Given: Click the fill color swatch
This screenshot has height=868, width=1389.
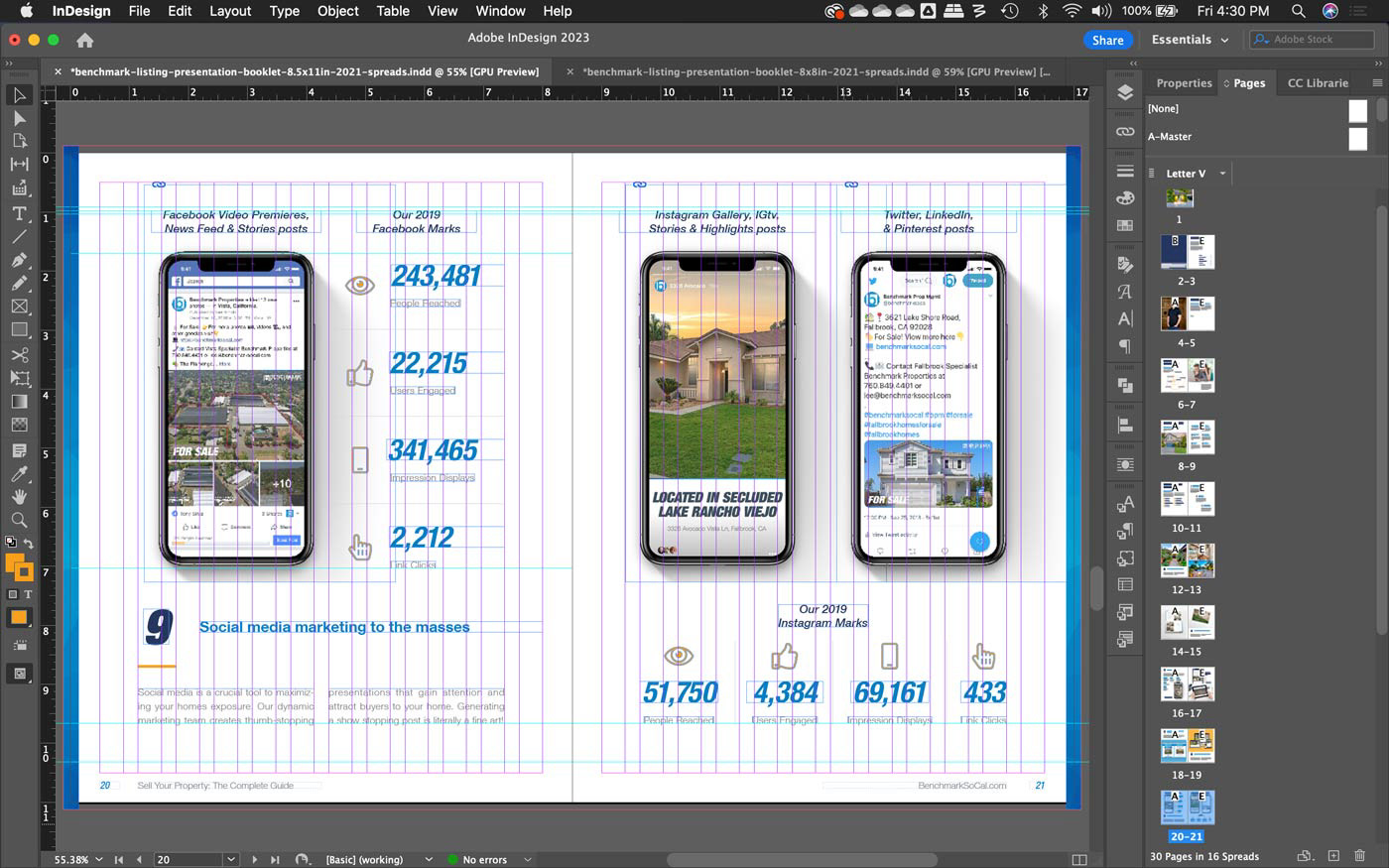Looking at the screenshot, I should [x=15, y=564].
